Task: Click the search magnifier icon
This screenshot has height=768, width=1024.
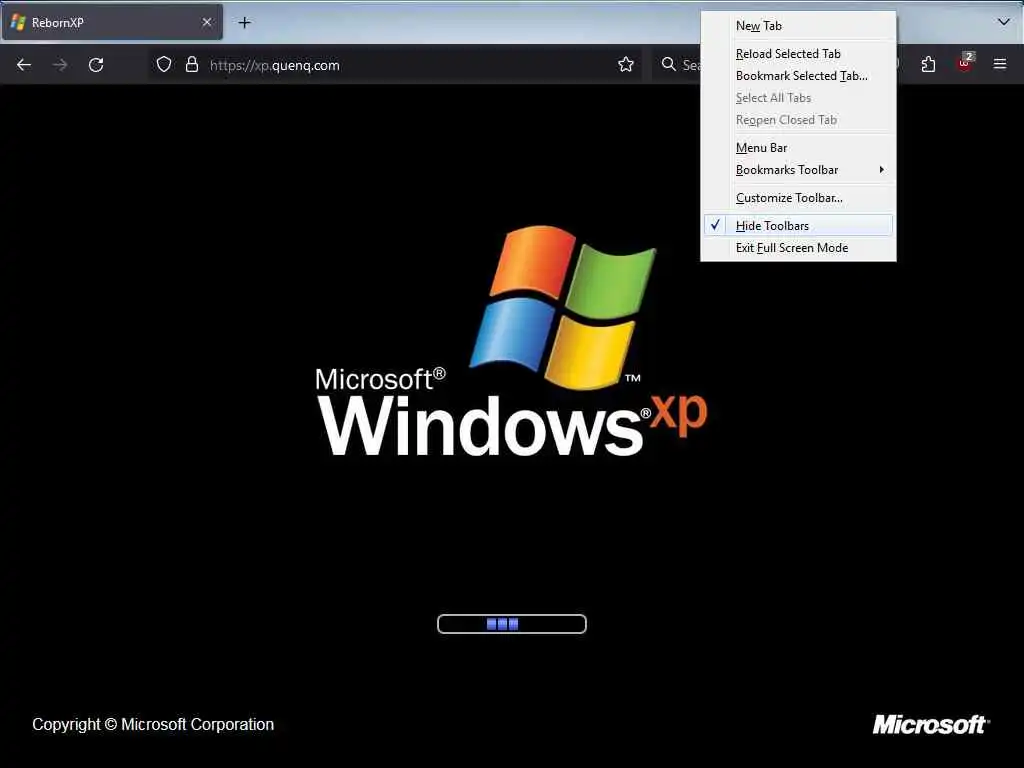Action: pos(669,65)
